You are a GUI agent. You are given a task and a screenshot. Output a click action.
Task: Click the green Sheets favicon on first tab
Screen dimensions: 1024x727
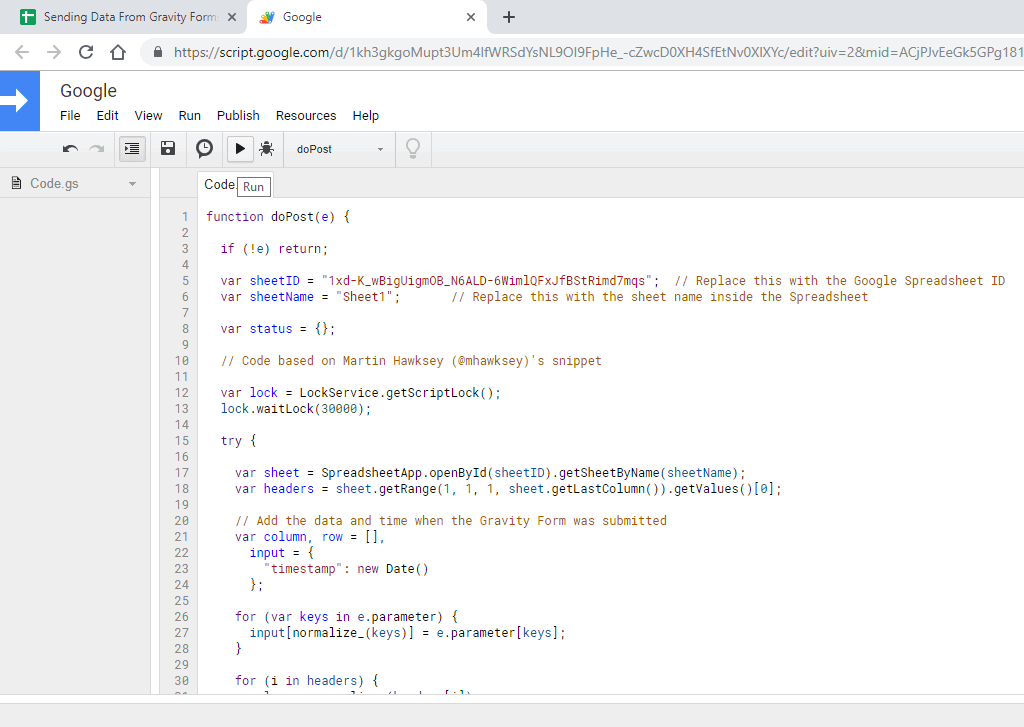point(27,17)
